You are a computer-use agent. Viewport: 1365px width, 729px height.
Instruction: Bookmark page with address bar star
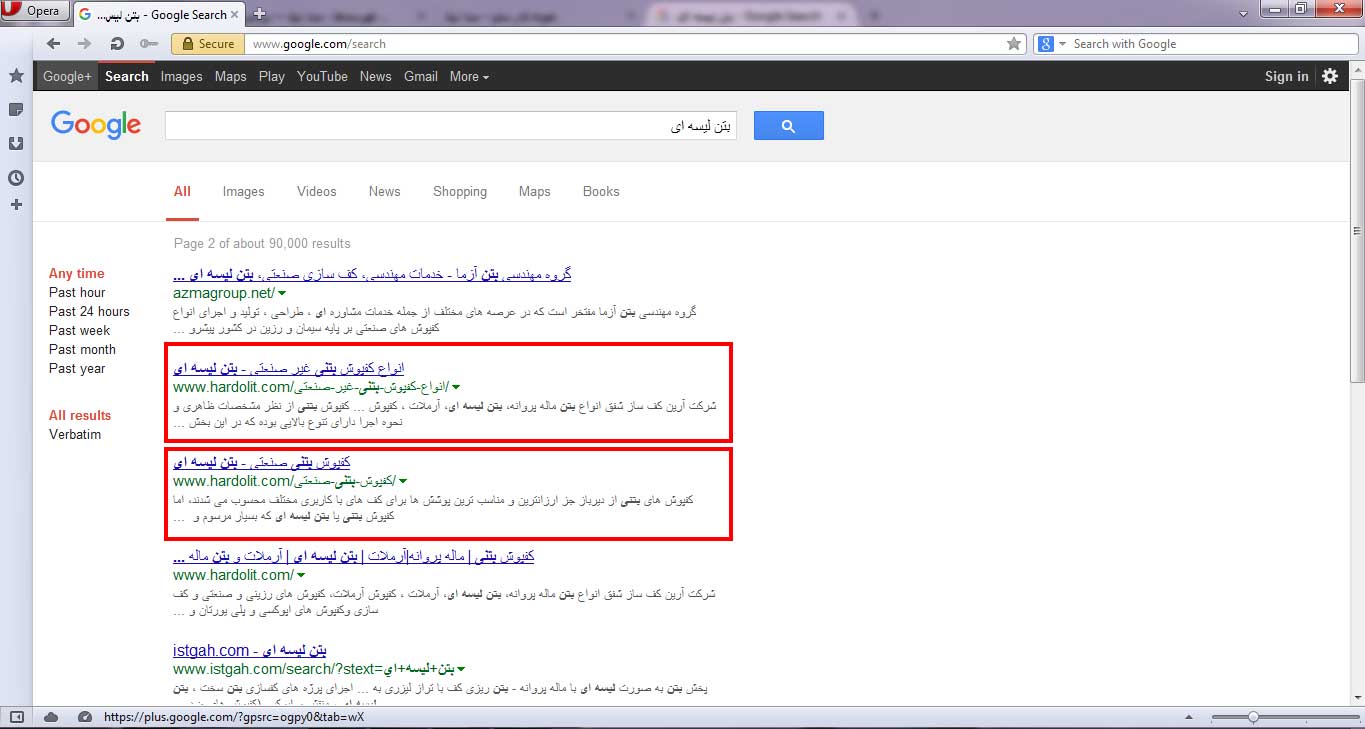point(1014,44)
